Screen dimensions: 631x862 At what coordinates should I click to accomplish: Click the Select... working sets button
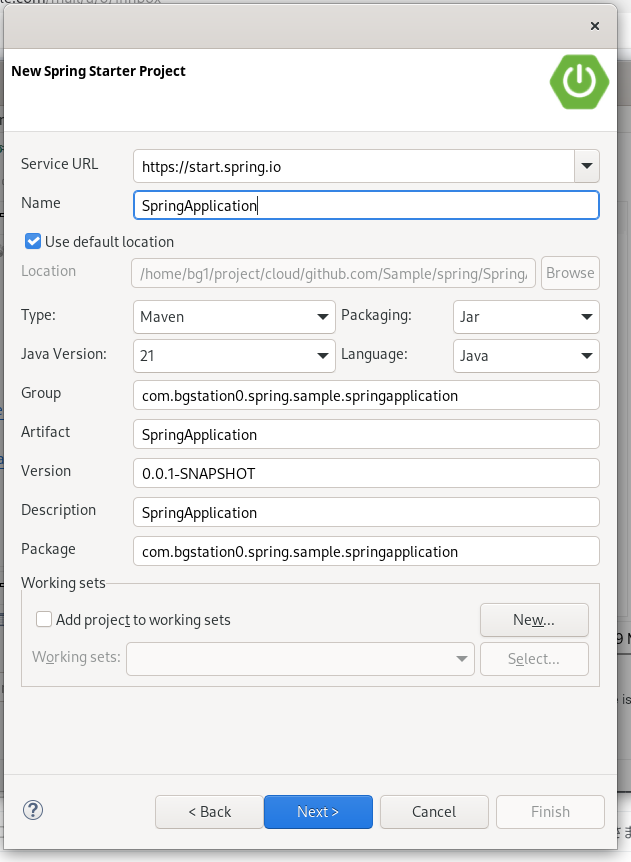pos(534,659)
